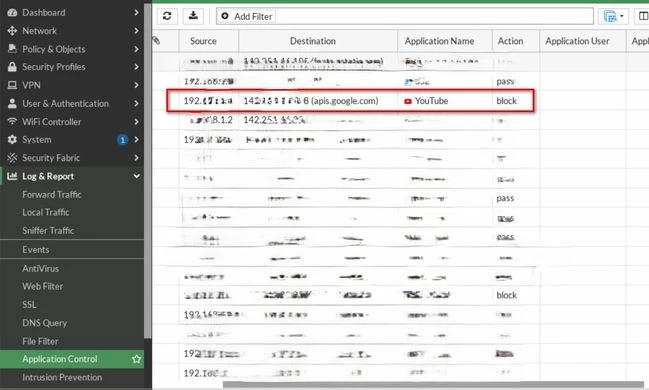649x390 pixels.
Task: Expand the Network menu chevron
Action: [x=136, y=31]
